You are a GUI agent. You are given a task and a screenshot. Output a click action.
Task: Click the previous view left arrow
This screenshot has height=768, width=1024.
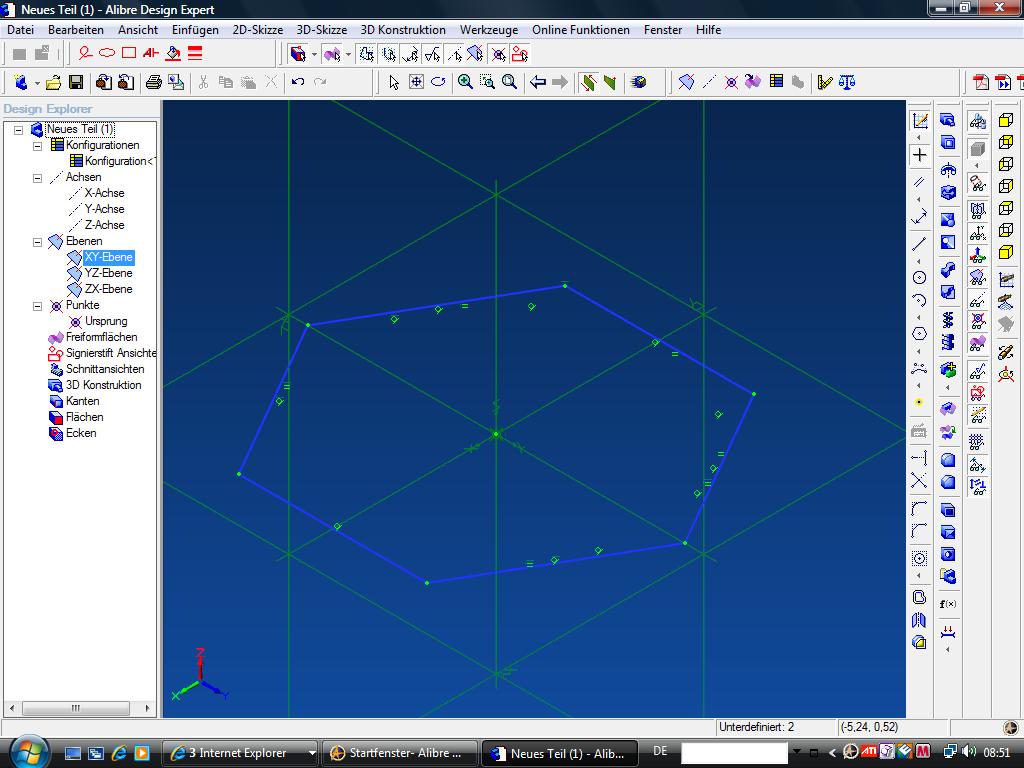[x=537, y=82]
